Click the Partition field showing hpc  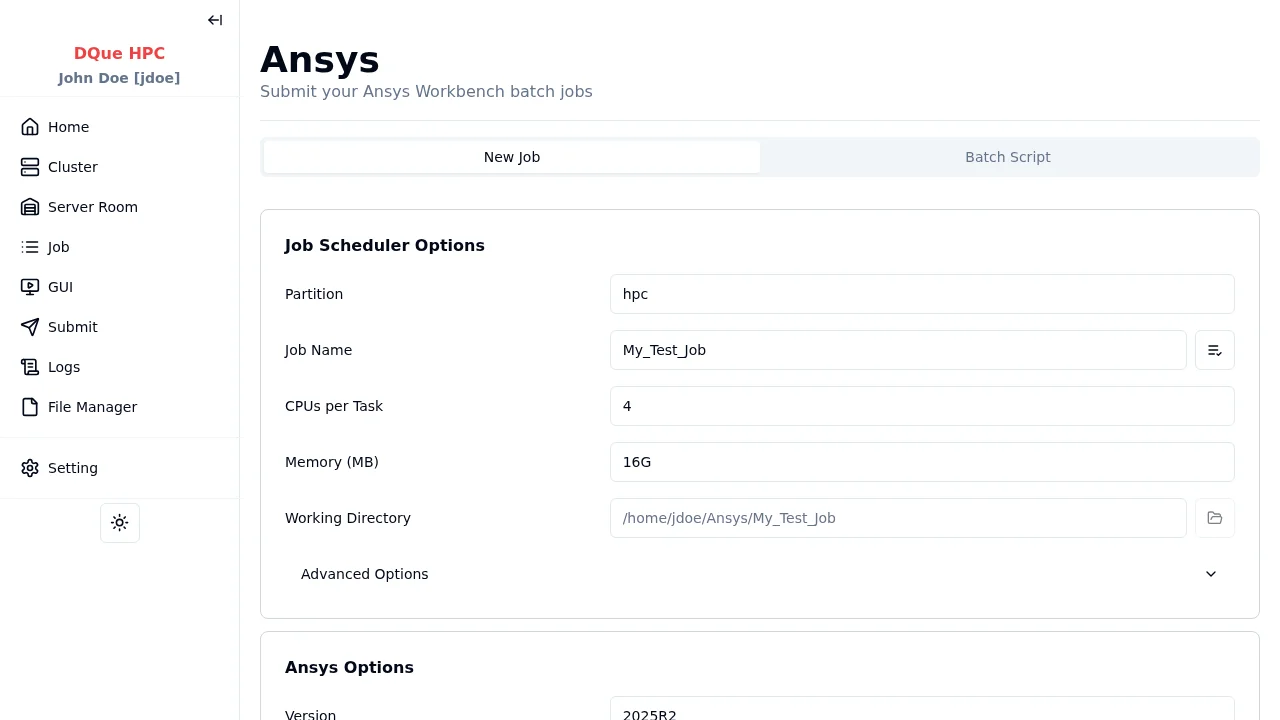click(921, 294)
